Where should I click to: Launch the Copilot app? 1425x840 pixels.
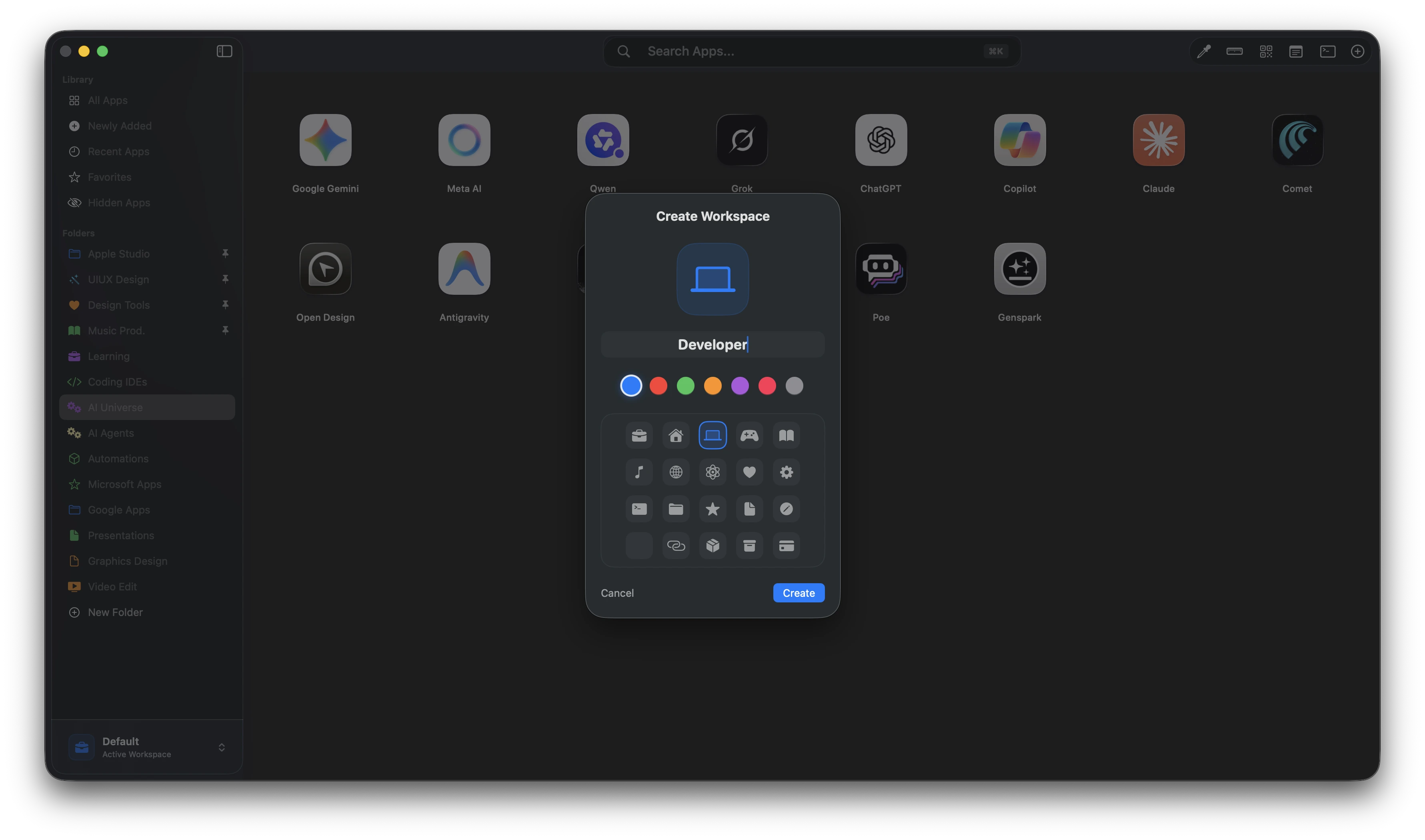[1020, 140]
